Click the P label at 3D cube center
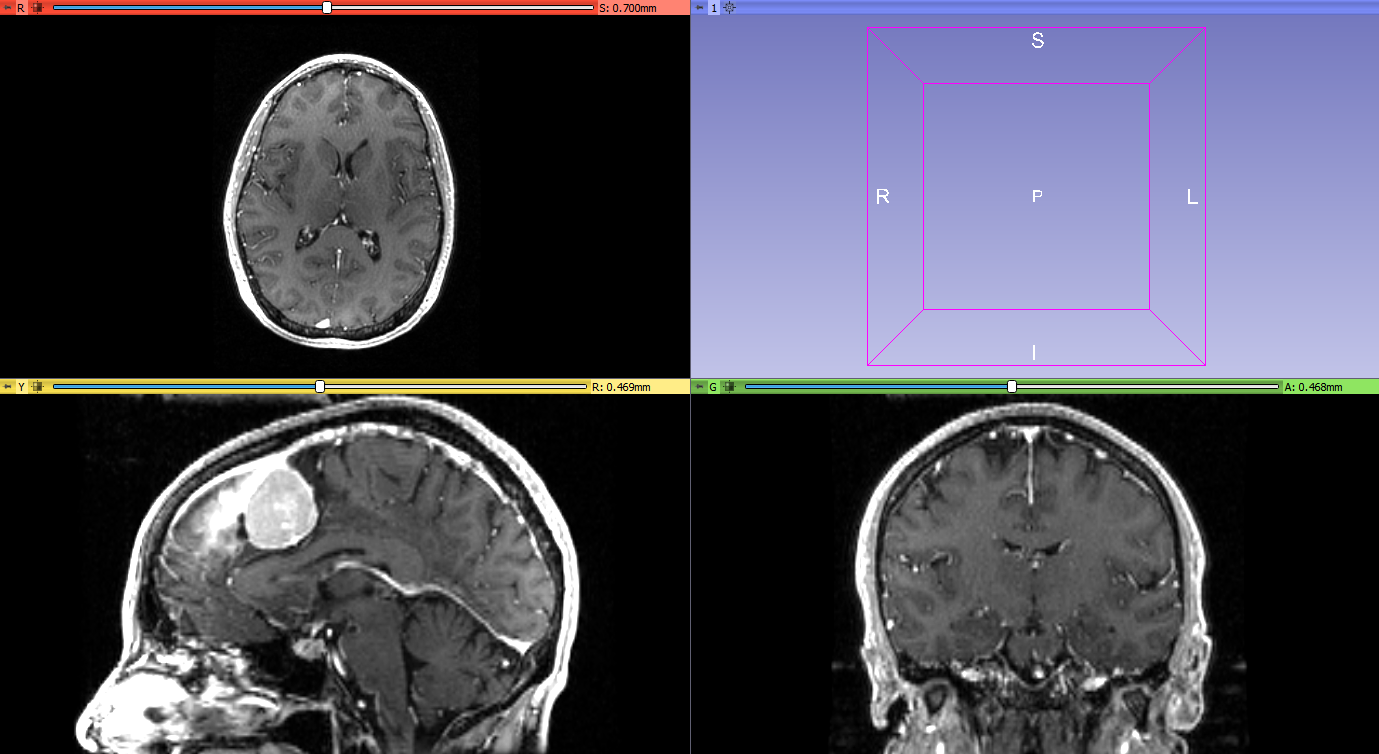Viewport: 1379px width, 754px height. click(1037, 196)
